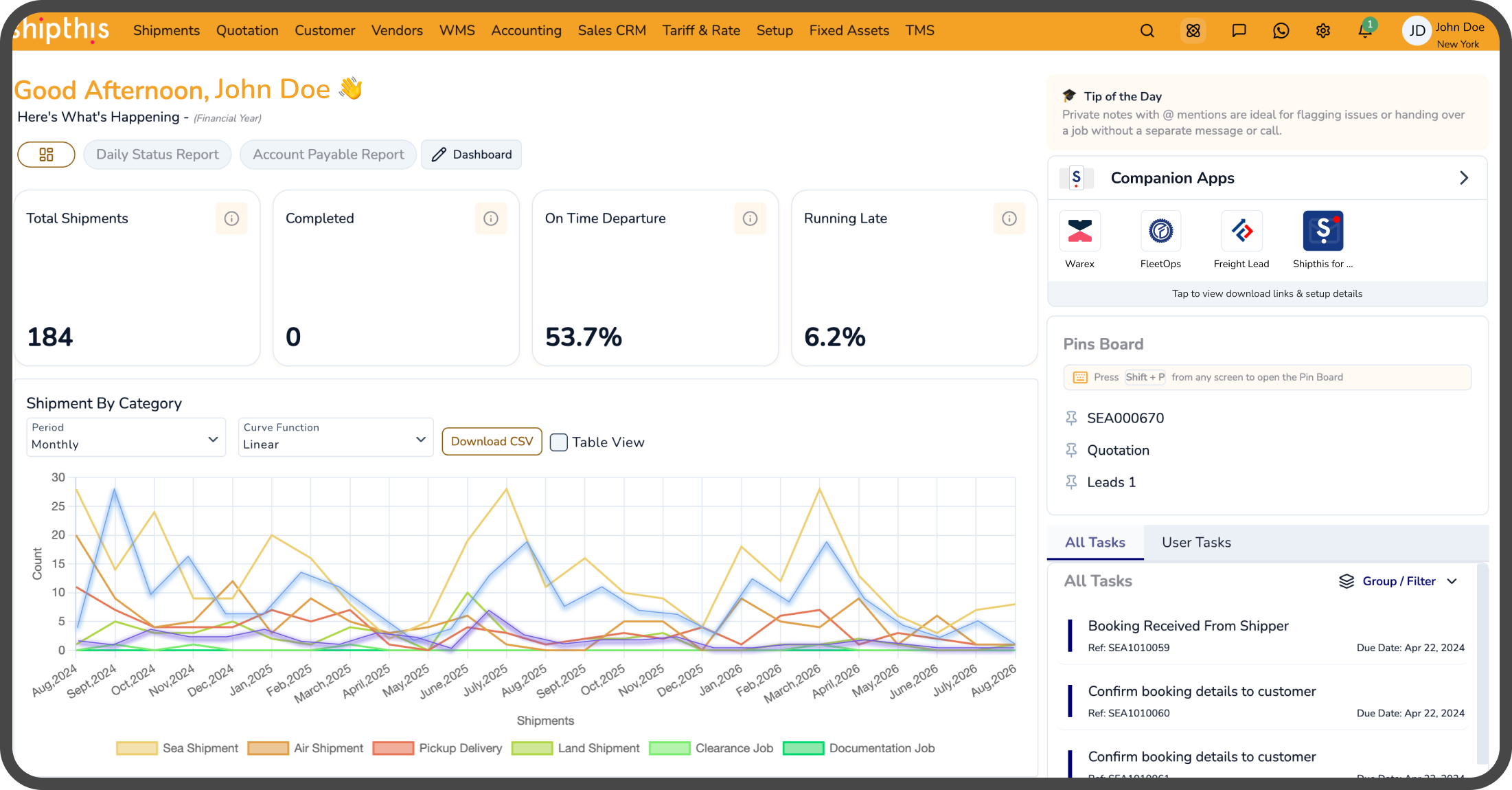1512x790 pixels.
Task: Expand Companion Apps with the chevron
Action: pyautogui.click(x=1464, y=178)
